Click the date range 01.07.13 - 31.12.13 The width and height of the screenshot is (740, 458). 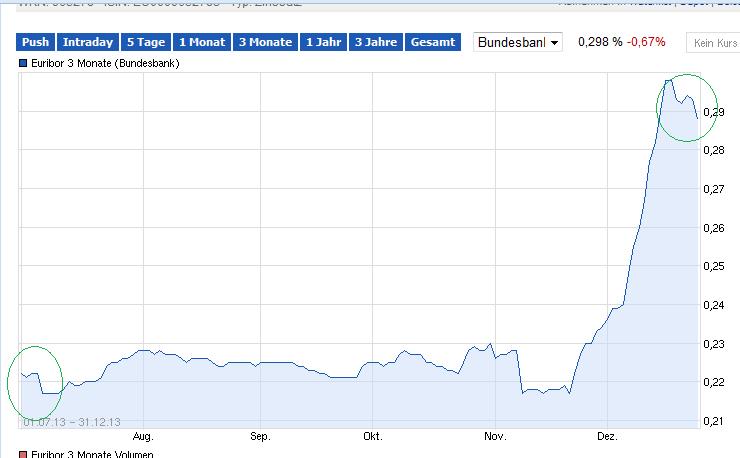[72, 422]
